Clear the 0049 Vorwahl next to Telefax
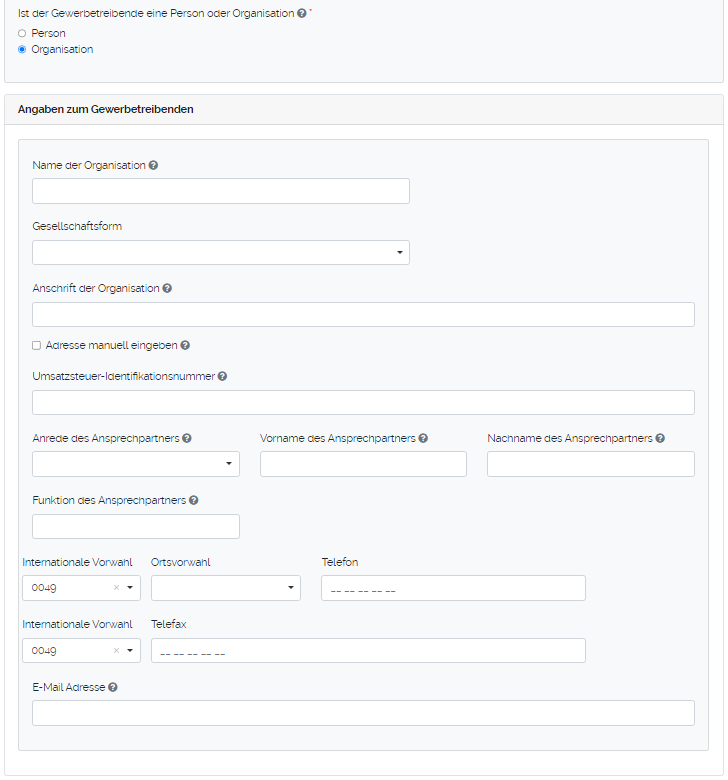 coord(116,650)
